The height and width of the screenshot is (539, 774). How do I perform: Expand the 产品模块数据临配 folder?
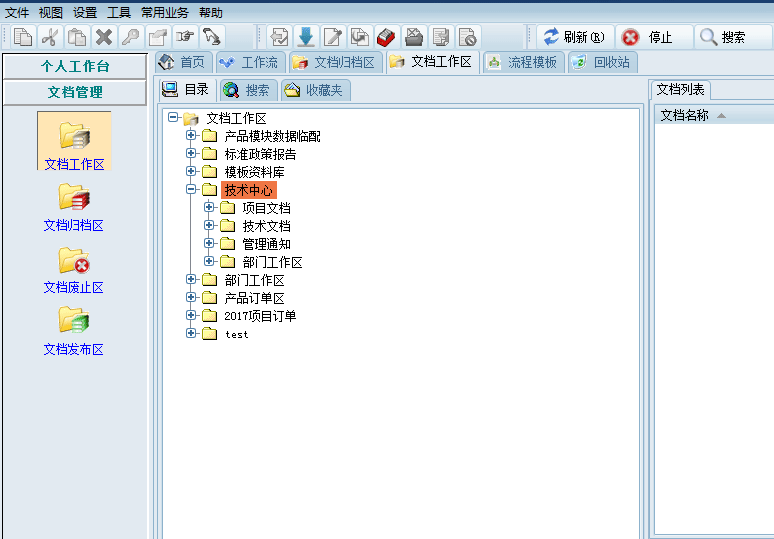[191, 136]
